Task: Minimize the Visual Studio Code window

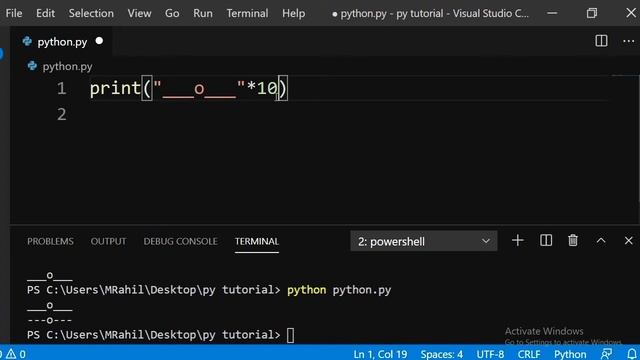Action: (552, 13)
